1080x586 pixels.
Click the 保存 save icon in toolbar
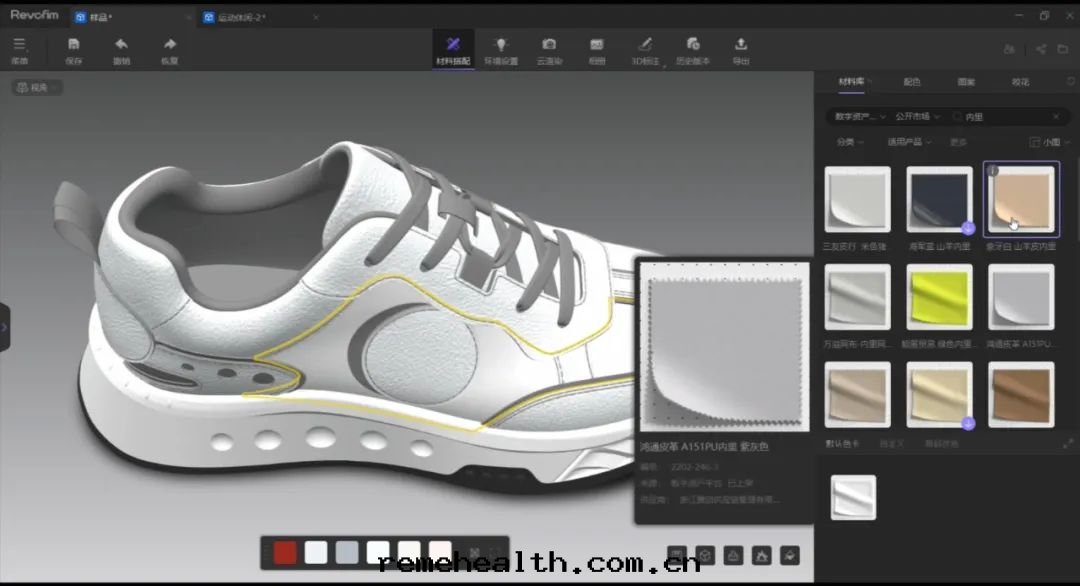point(73,45)
